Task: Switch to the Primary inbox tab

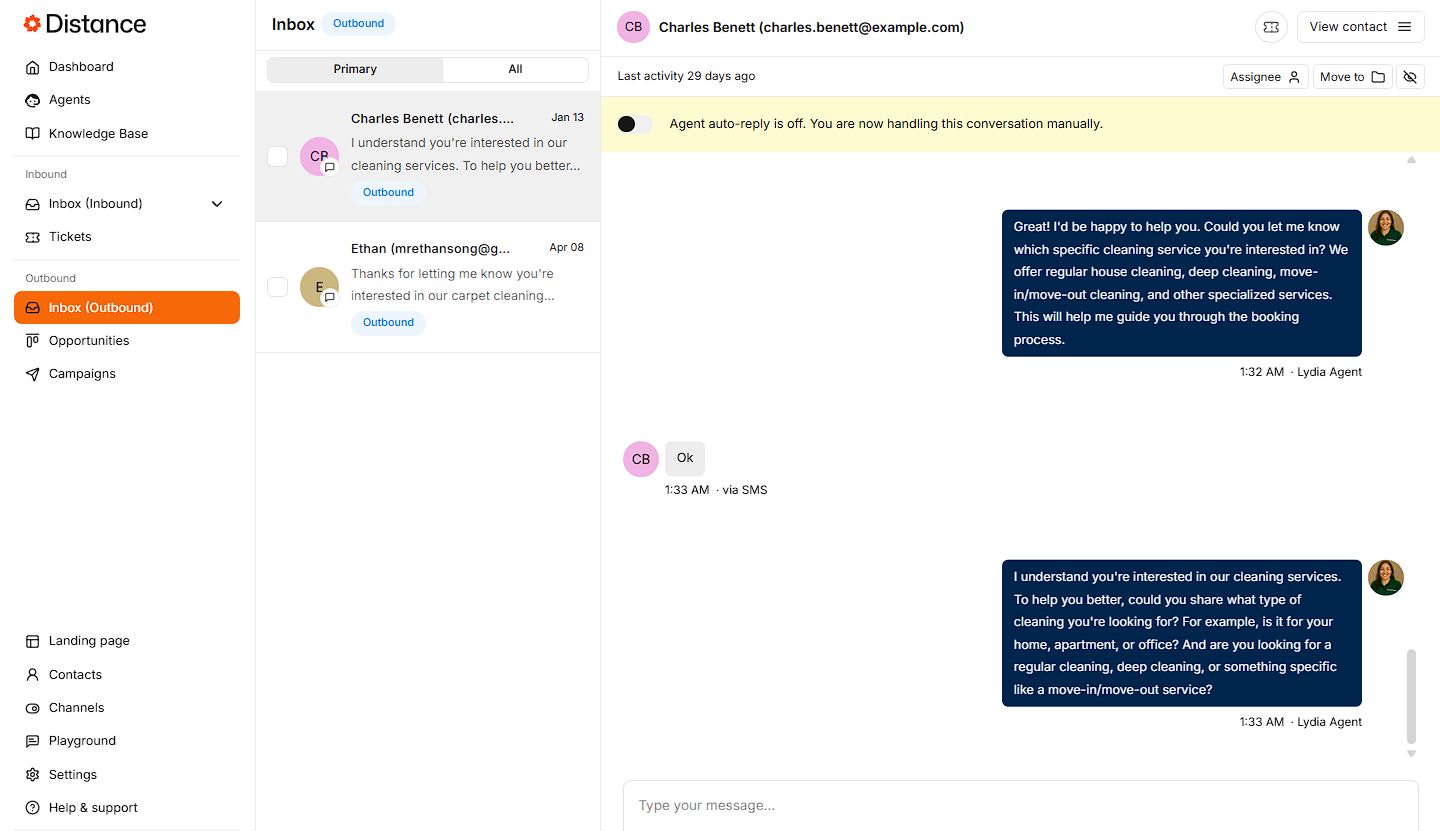Action: tap(355, 69)
